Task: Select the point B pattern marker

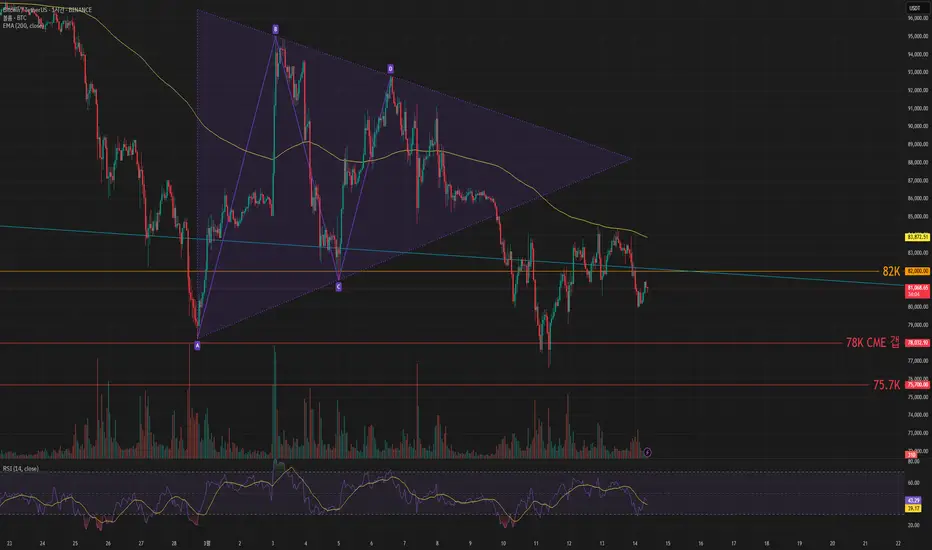Action: point(275,29)
